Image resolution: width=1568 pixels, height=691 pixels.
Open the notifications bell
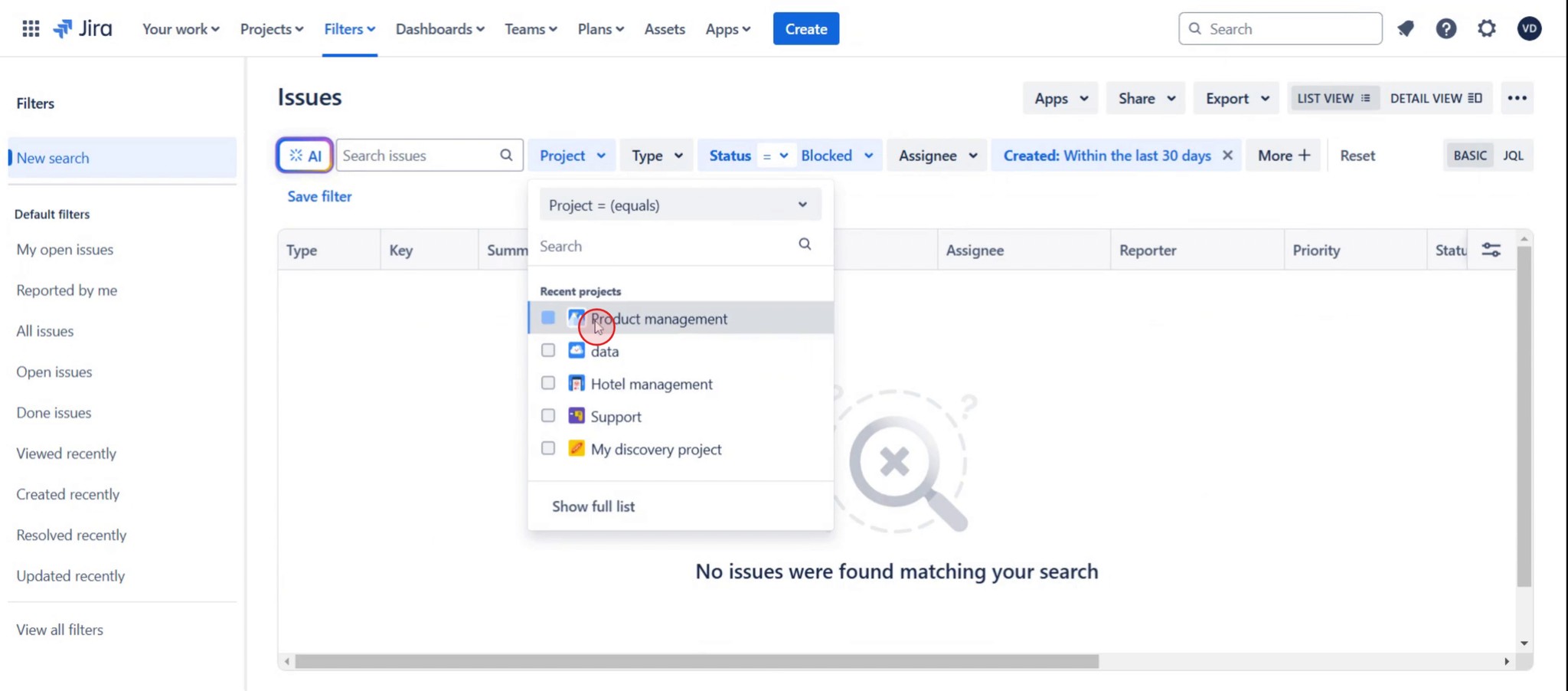tap(1406, 28)
